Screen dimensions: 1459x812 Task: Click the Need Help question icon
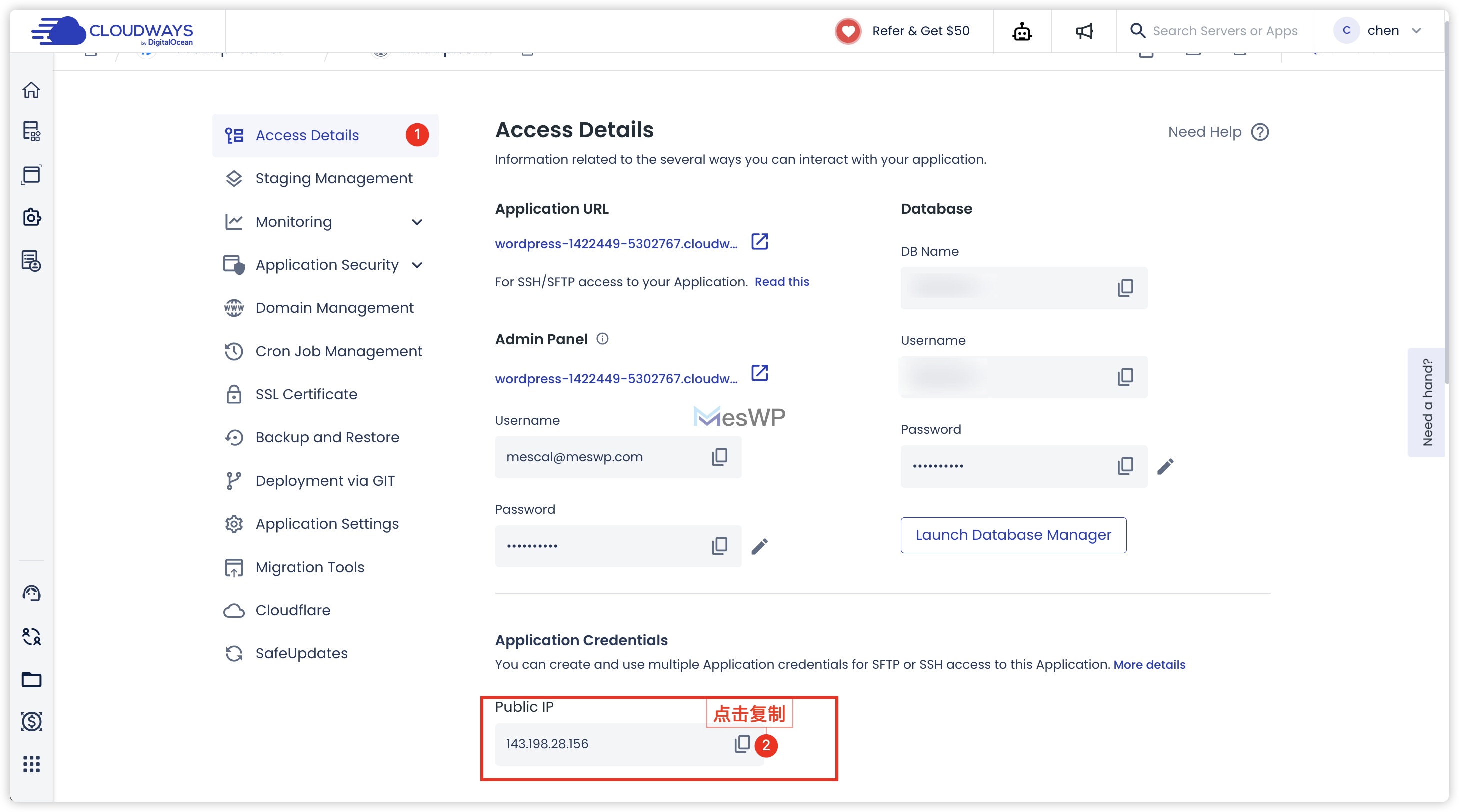coord(1259,132)
